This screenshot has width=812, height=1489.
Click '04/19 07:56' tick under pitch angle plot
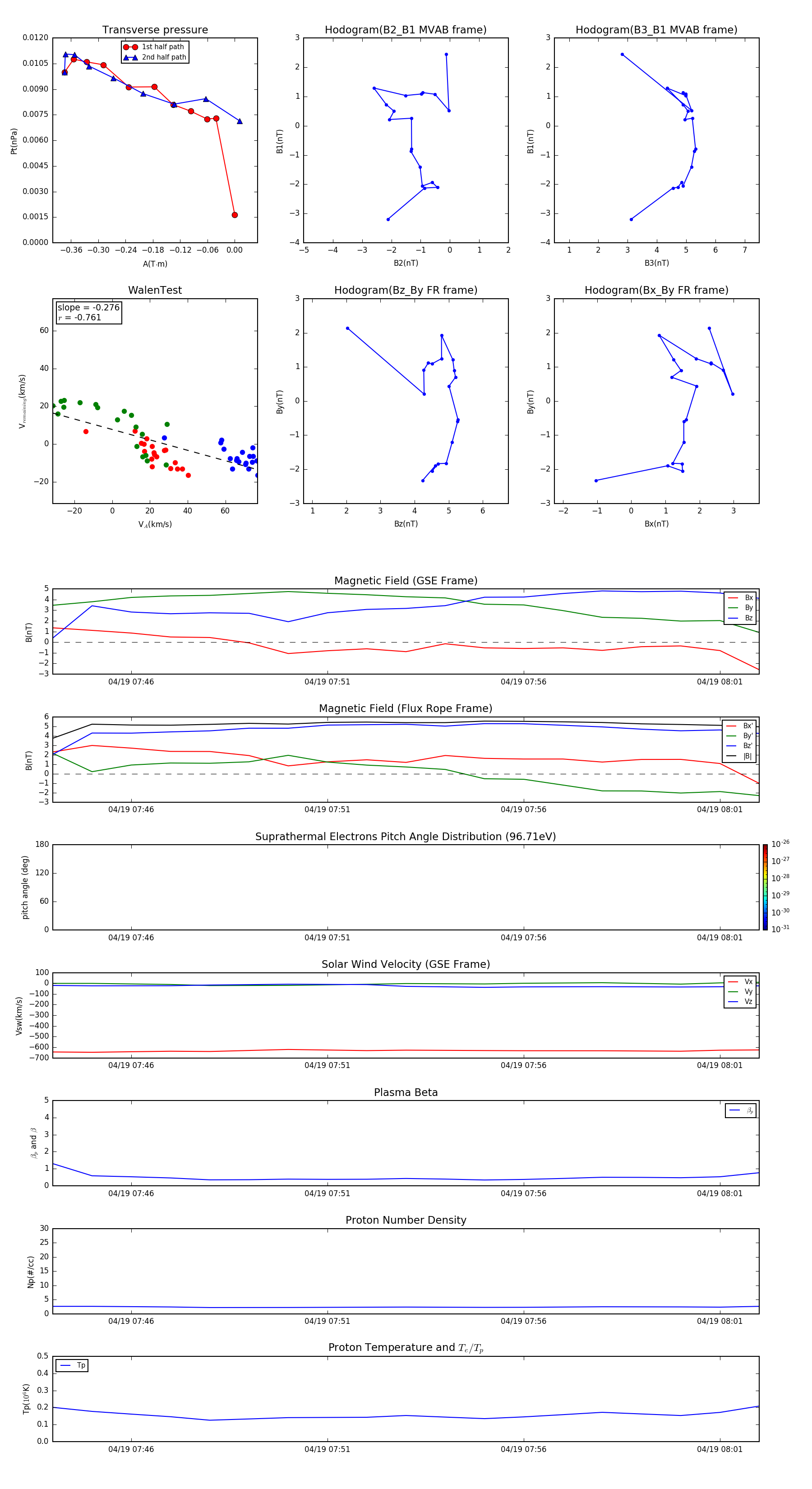[x=524, y=938]
